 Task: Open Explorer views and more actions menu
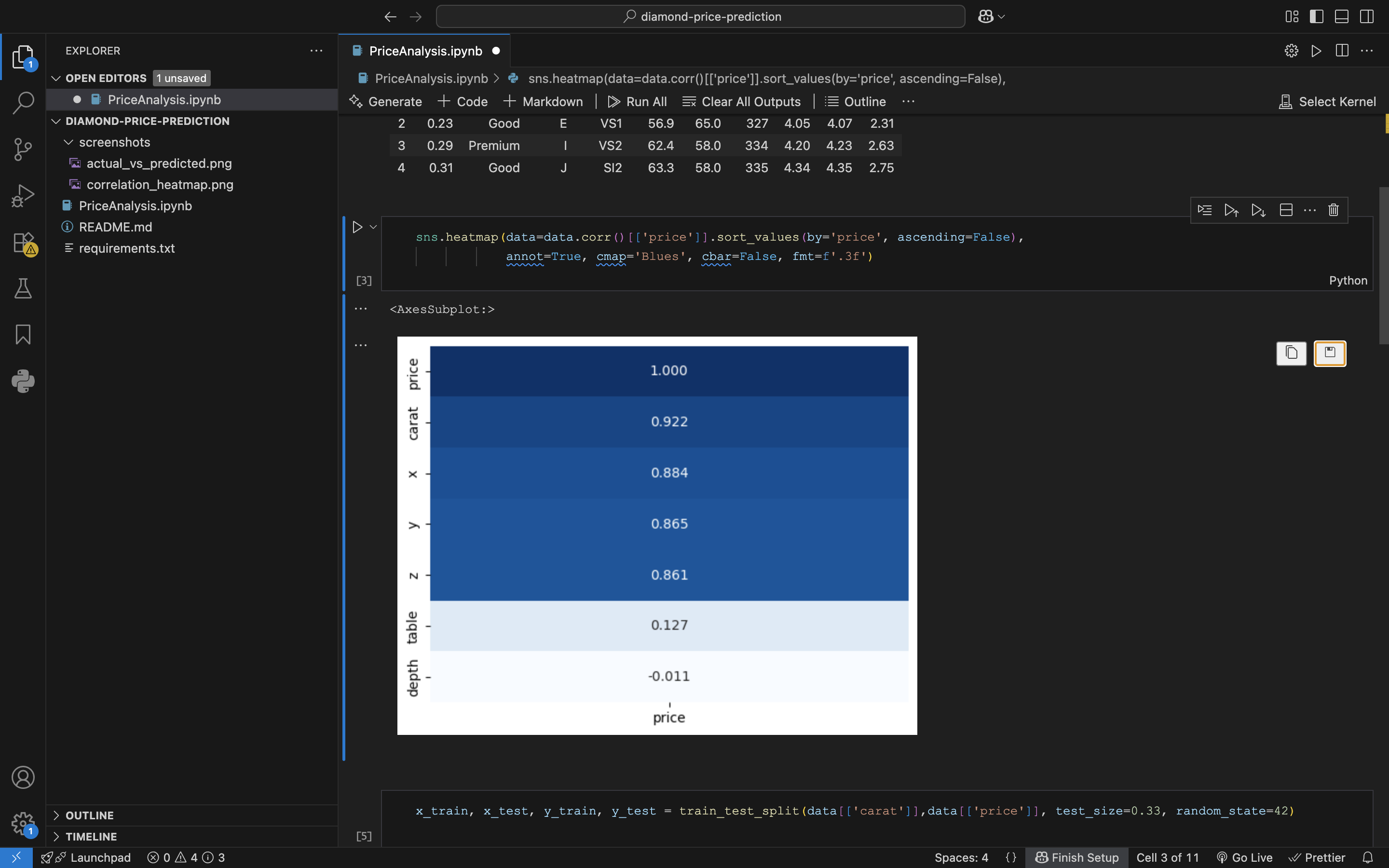coord(316,51)
